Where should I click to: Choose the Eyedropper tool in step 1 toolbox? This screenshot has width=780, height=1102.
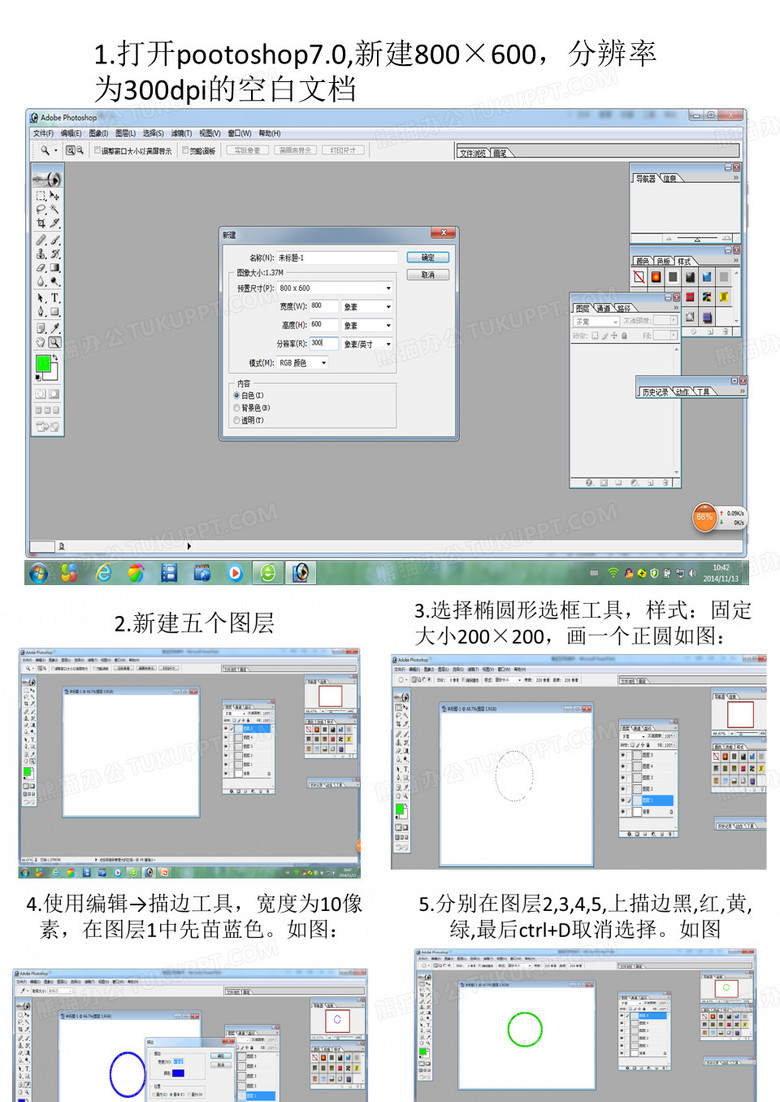[55, 327]
